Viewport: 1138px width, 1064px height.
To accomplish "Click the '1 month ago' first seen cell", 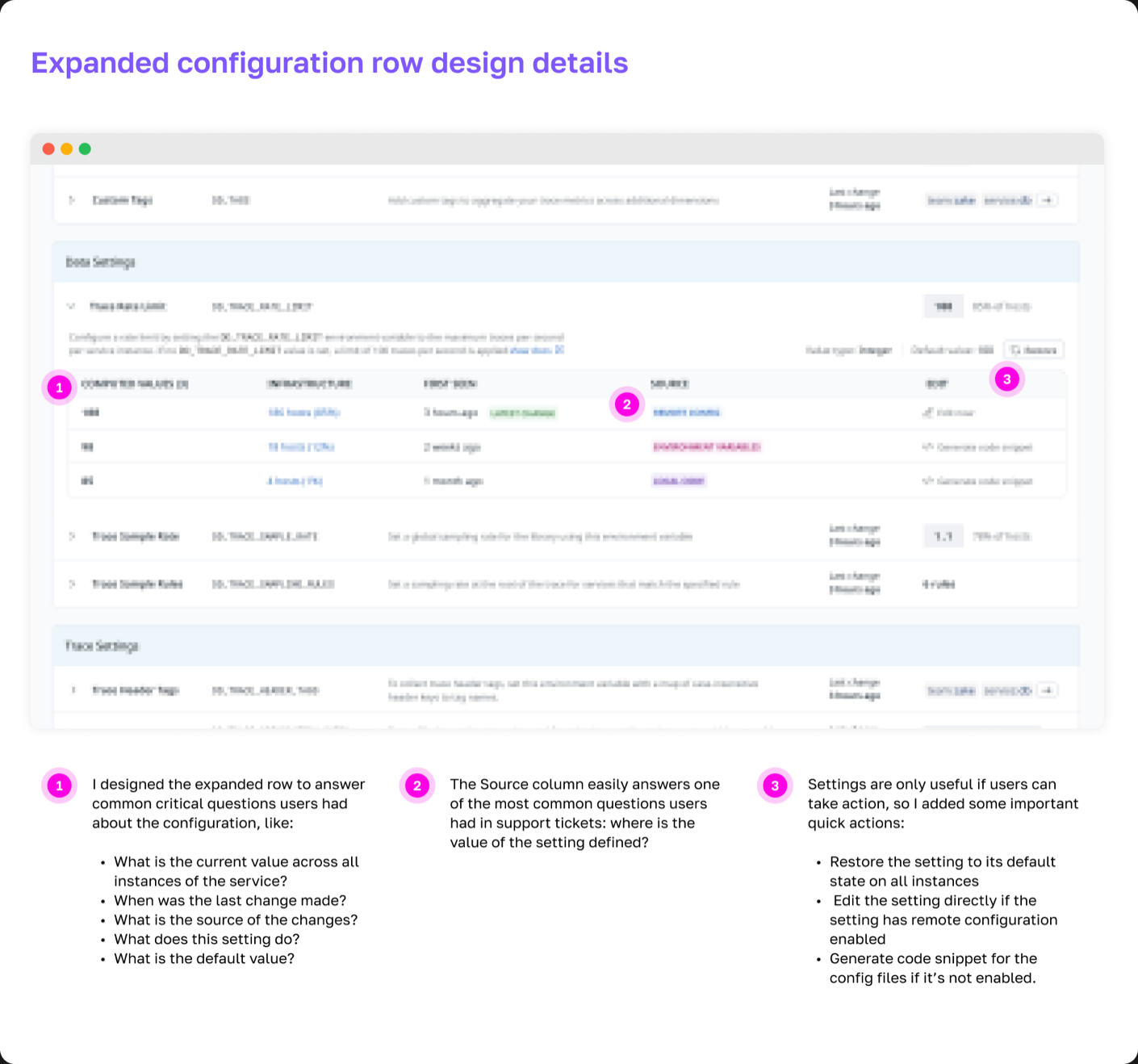I will pos(454,481).
